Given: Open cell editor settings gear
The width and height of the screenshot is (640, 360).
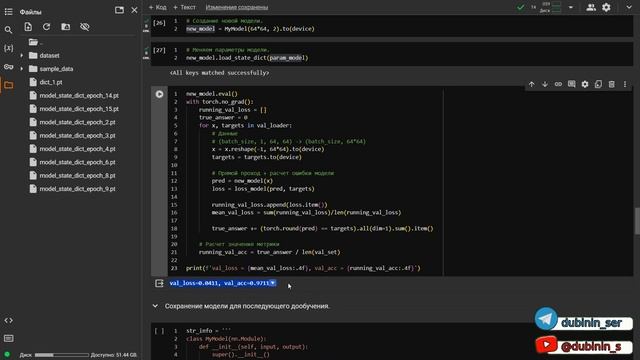Looking at the screenshot, I should coord(585,84).
